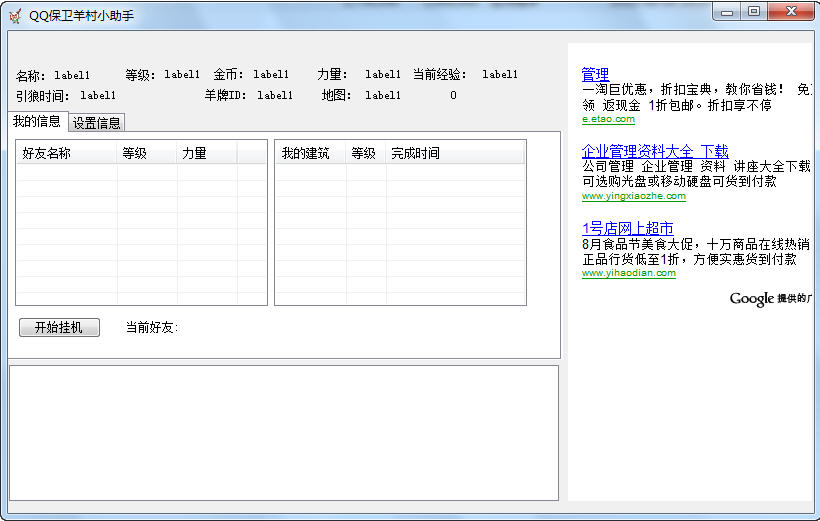
Task: Click the 金币 label1 value
Action: 271,74
